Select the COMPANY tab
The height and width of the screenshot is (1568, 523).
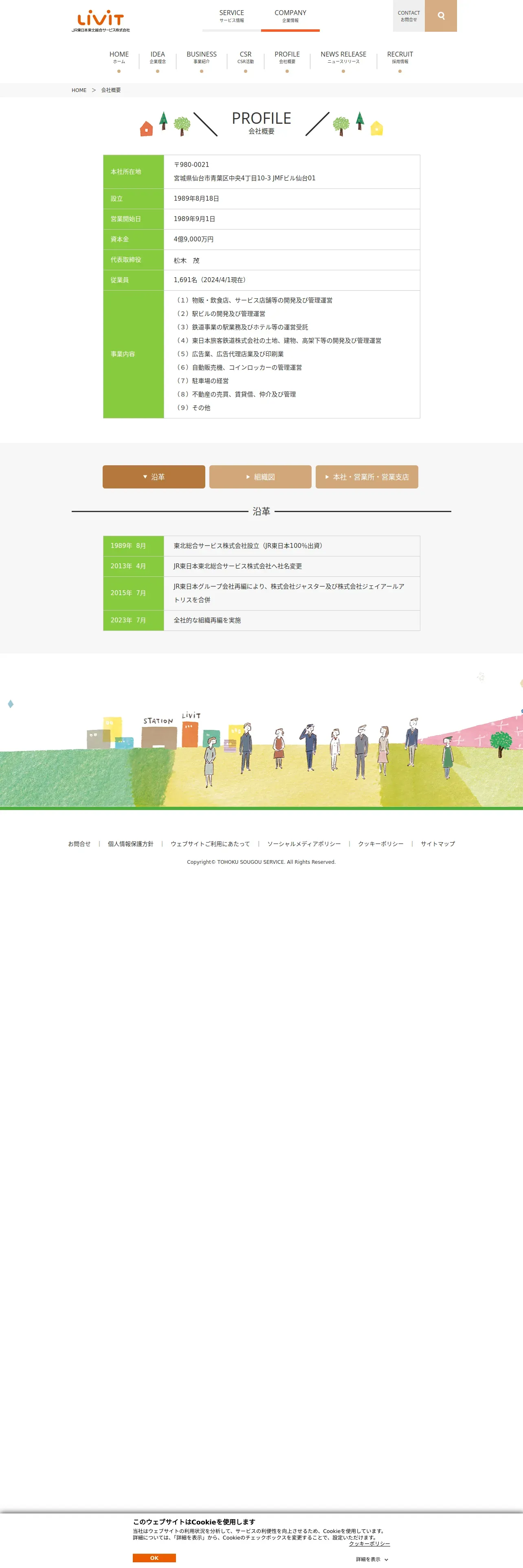290,16
